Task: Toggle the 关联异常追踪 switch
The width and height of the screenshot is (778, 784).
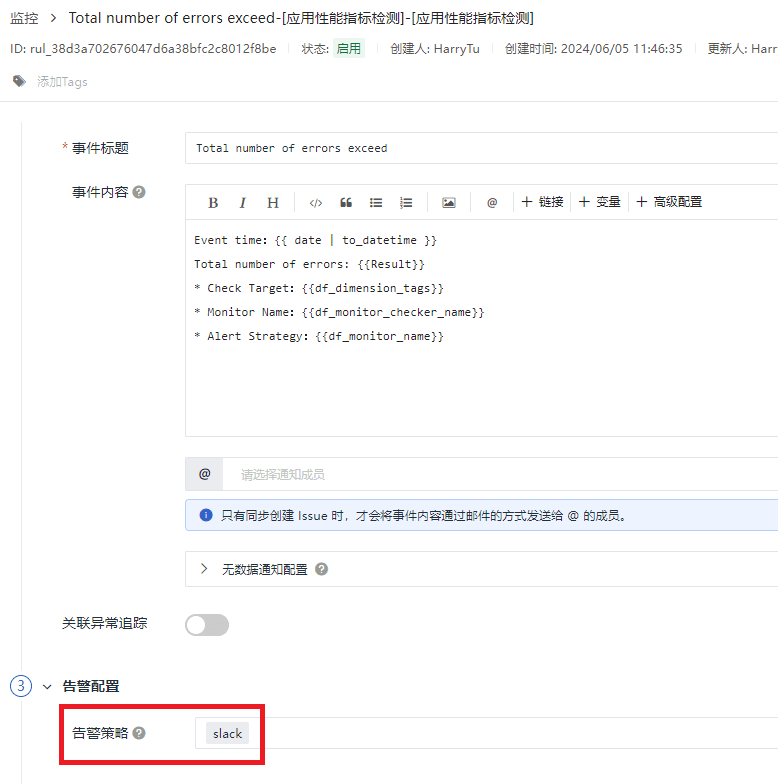Action: (207, 624)
